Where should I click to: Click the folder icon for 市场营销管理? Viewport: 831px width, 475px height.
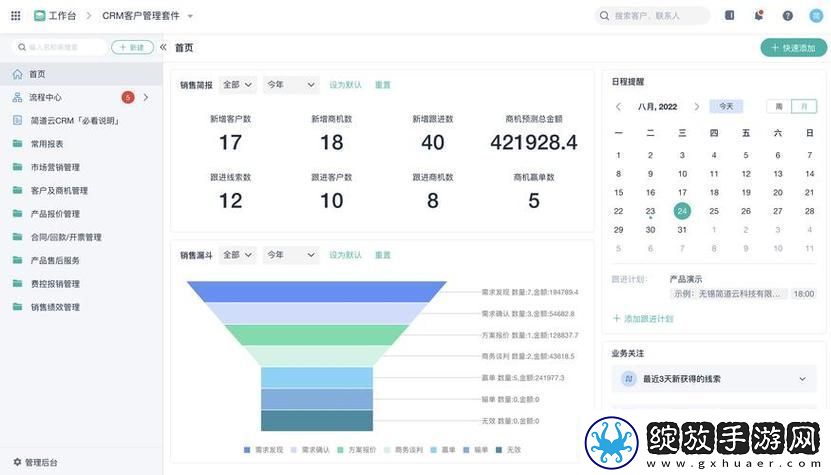coord(17,167)
